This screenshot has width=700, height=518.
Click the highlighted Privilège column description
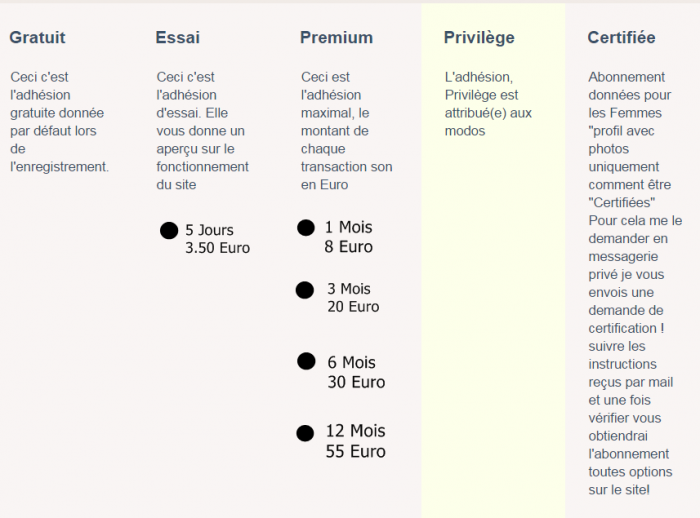click(x=488, y=104)
